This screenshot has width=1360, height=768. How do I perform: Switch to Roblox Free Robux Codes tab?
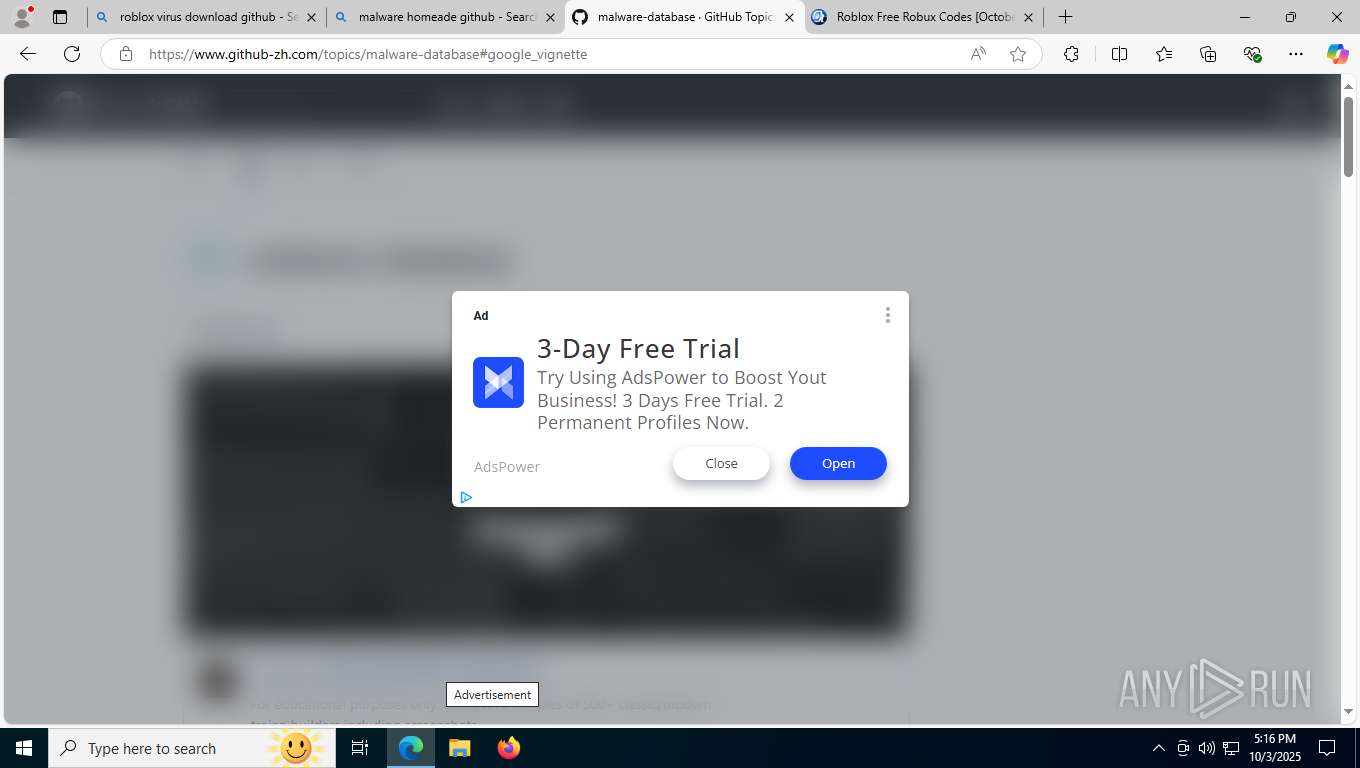(x=923, y=17)
